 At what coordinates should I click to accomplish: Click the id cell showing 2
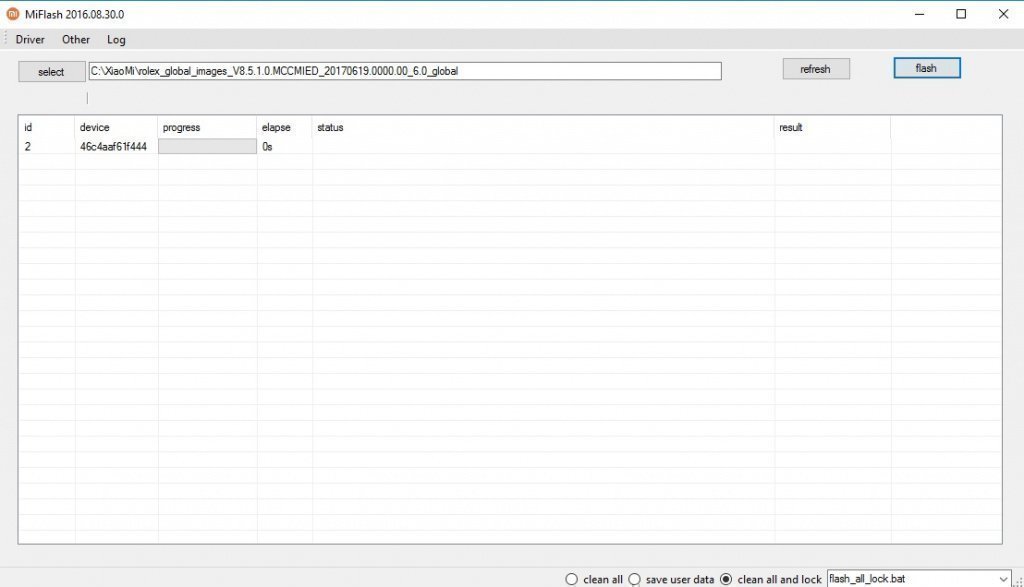tap(47, 146)
